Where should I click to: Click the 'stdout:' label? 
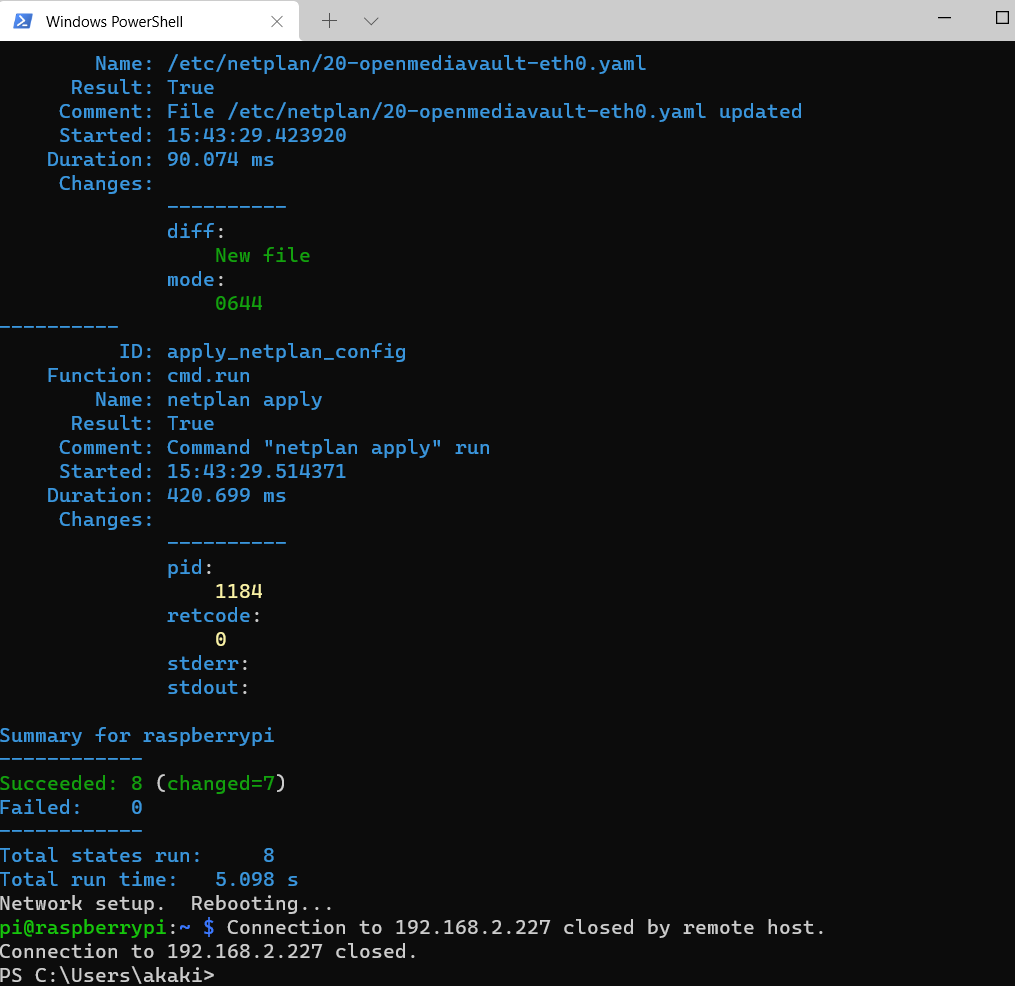pyautogui.click(x=208, y=687)
